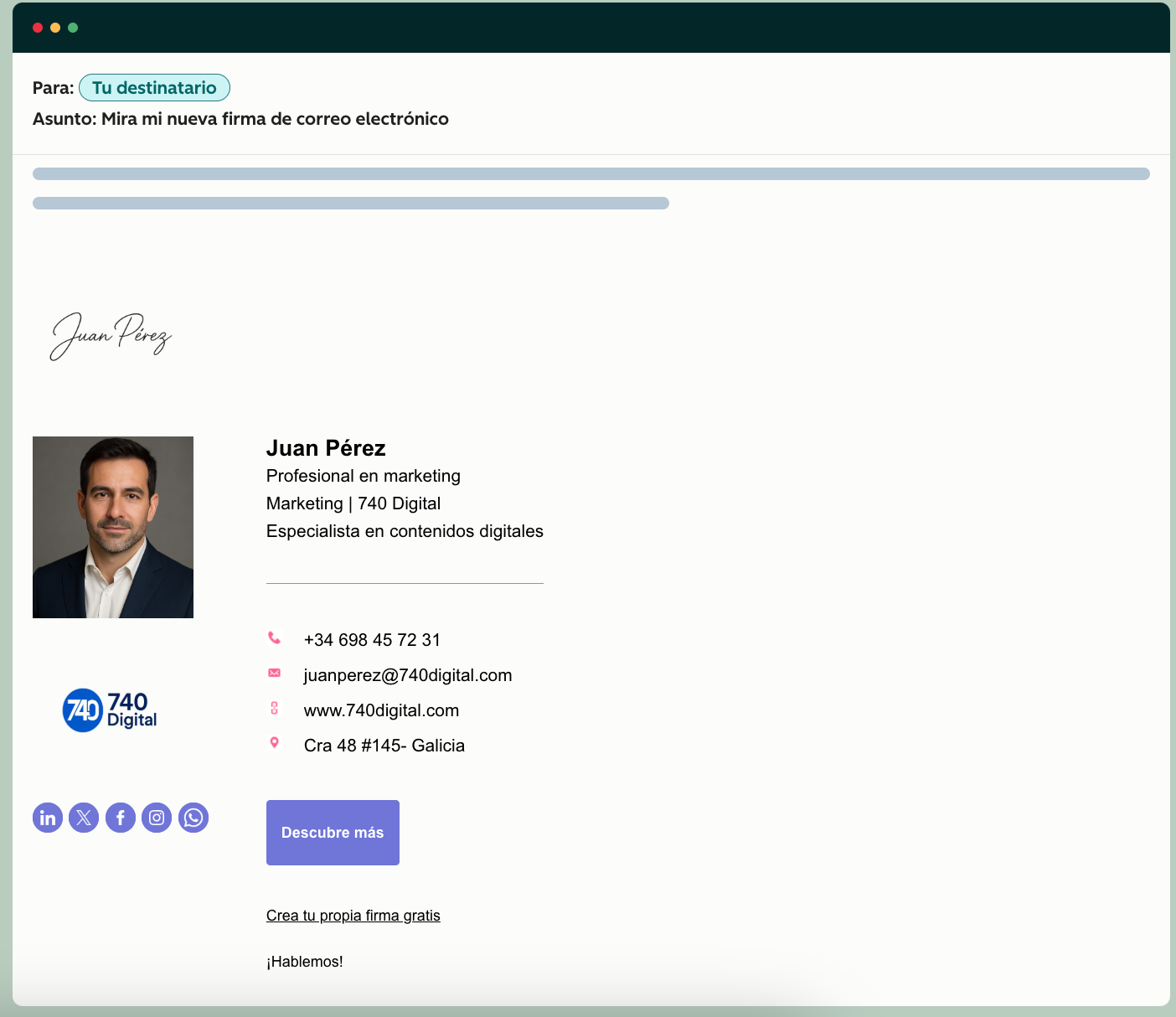Screen dimensions: 1176x1017
Task: Click Juan Pérez's profile photo
Action: click(112, 527)
